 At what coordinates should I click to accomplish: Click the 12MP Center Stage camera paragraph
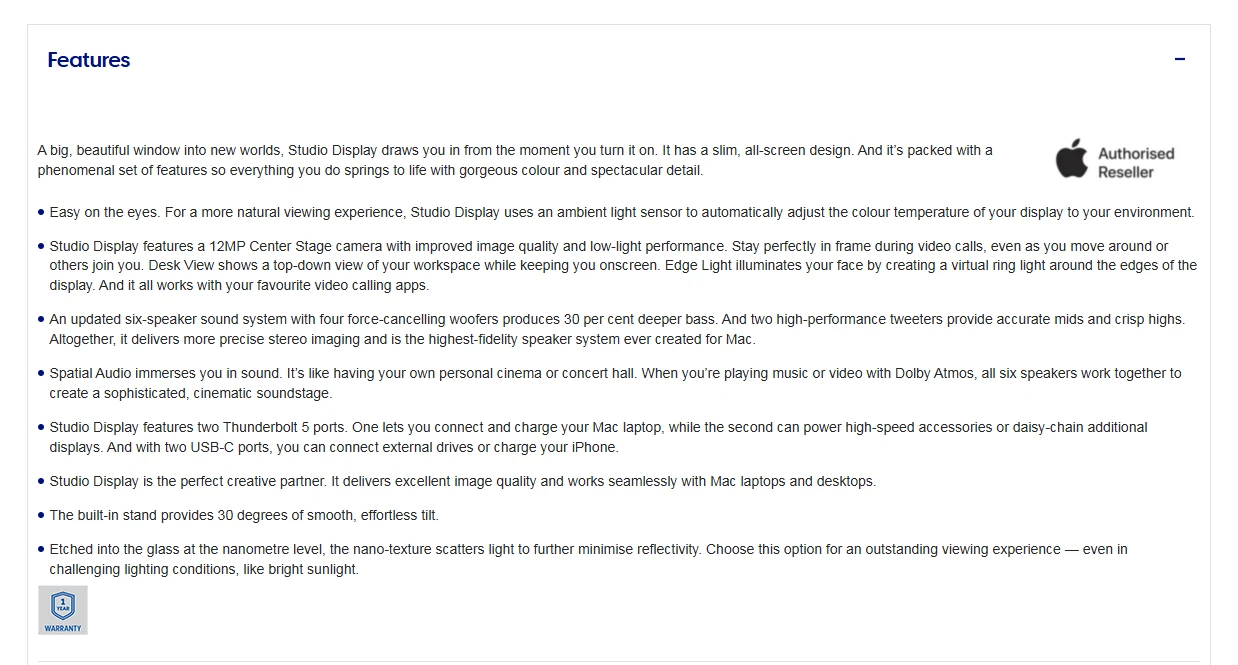622,266
